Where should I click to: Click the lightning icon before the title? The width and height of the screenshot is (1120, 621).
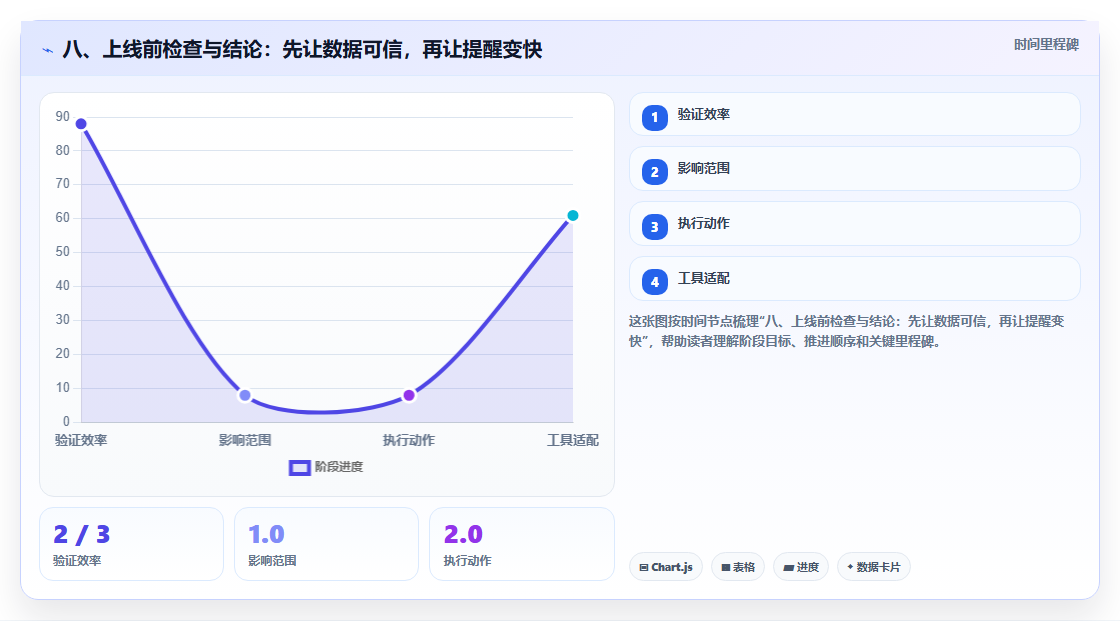48,50
